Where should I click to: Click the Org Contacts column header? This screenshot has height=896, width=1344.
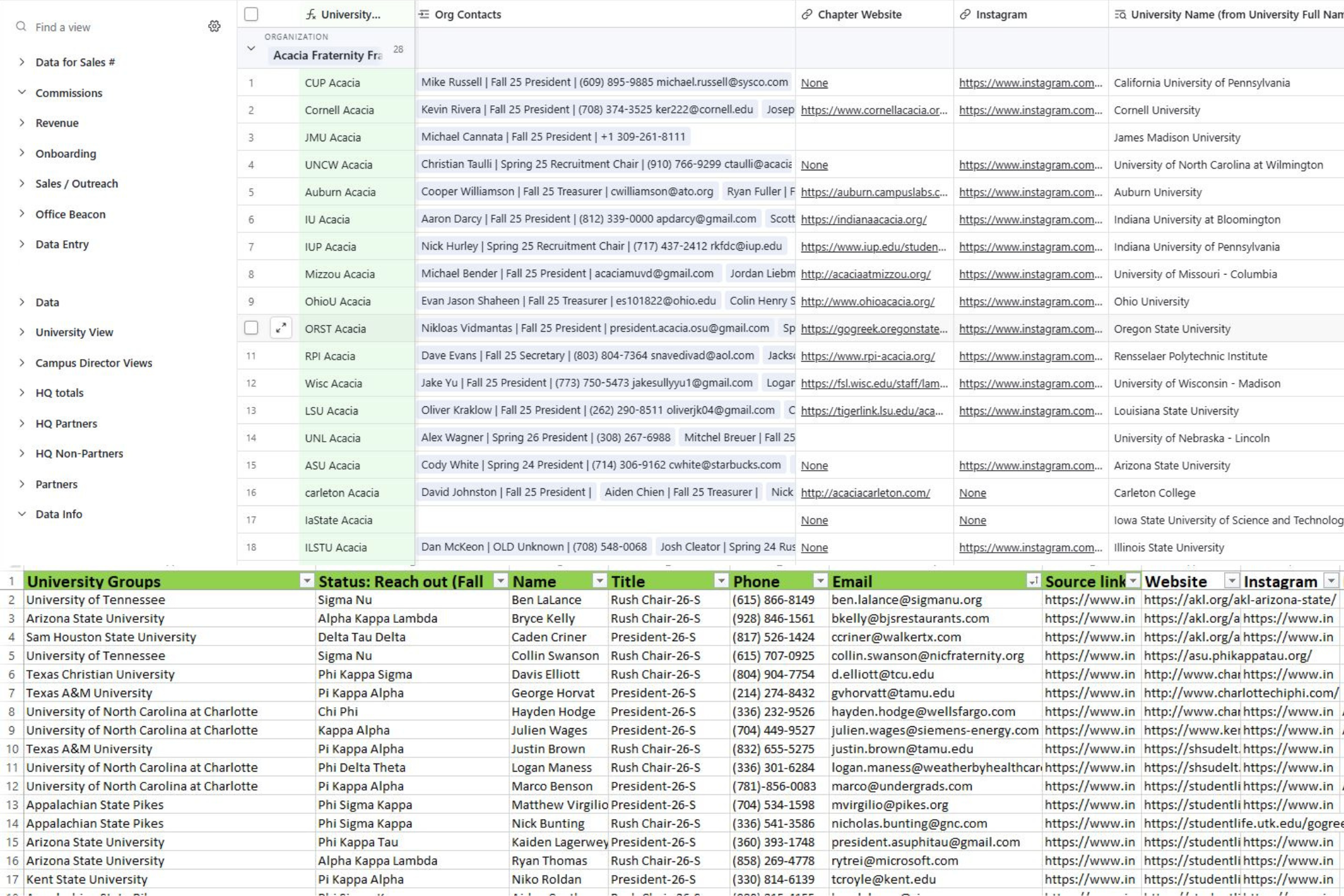point(605,14)
